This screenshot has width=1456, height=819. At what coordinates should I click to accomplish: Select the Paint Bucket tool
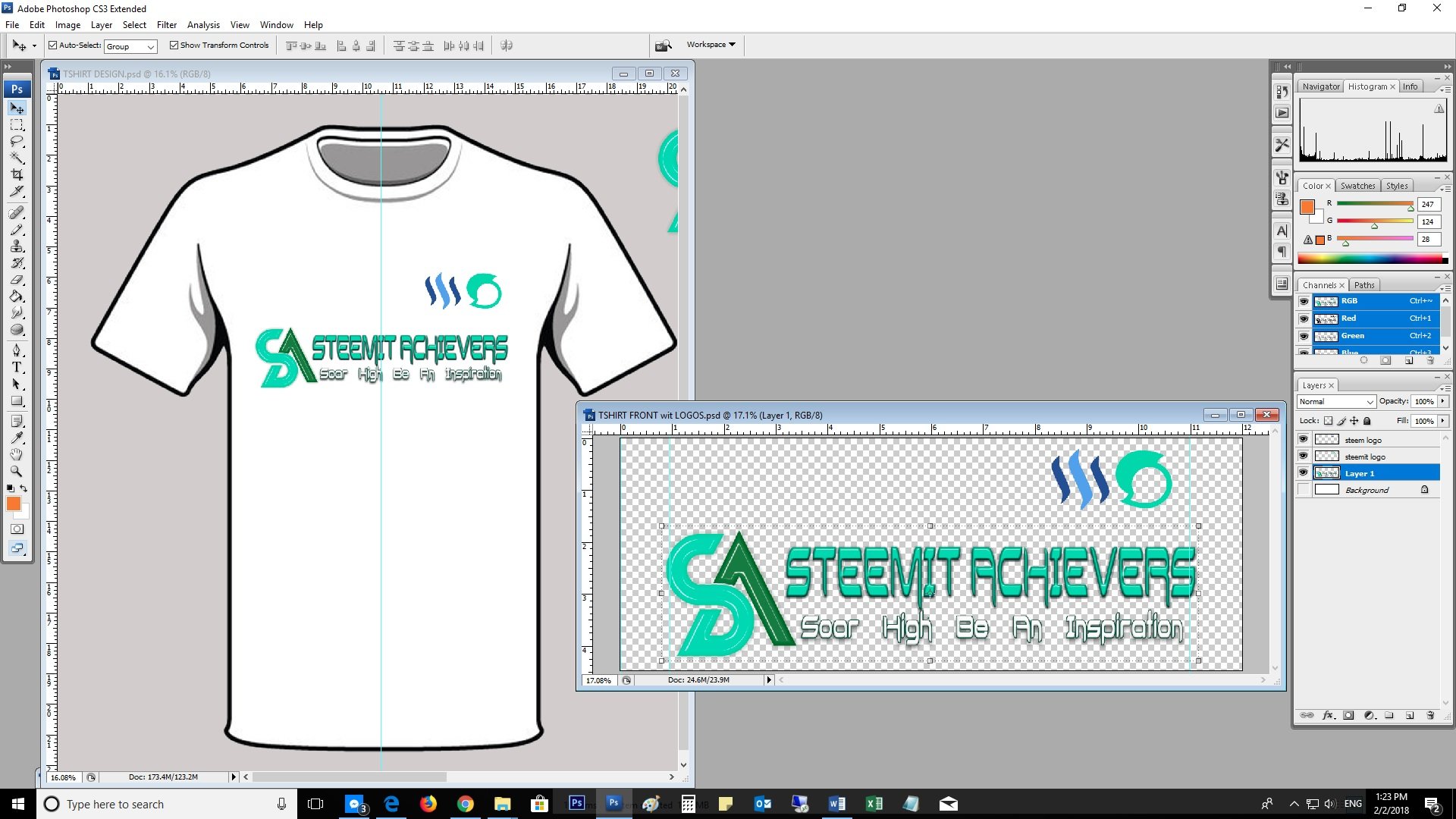coord(17,297)
